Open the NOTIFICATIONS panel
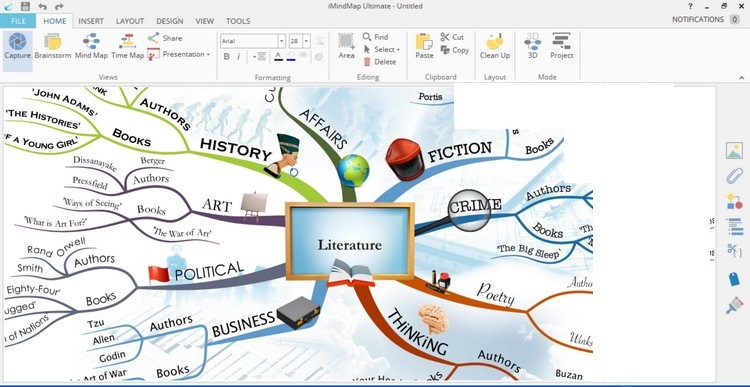Viewport: 750px width, 387px height. pyautogui.click(x=706, y=20)
